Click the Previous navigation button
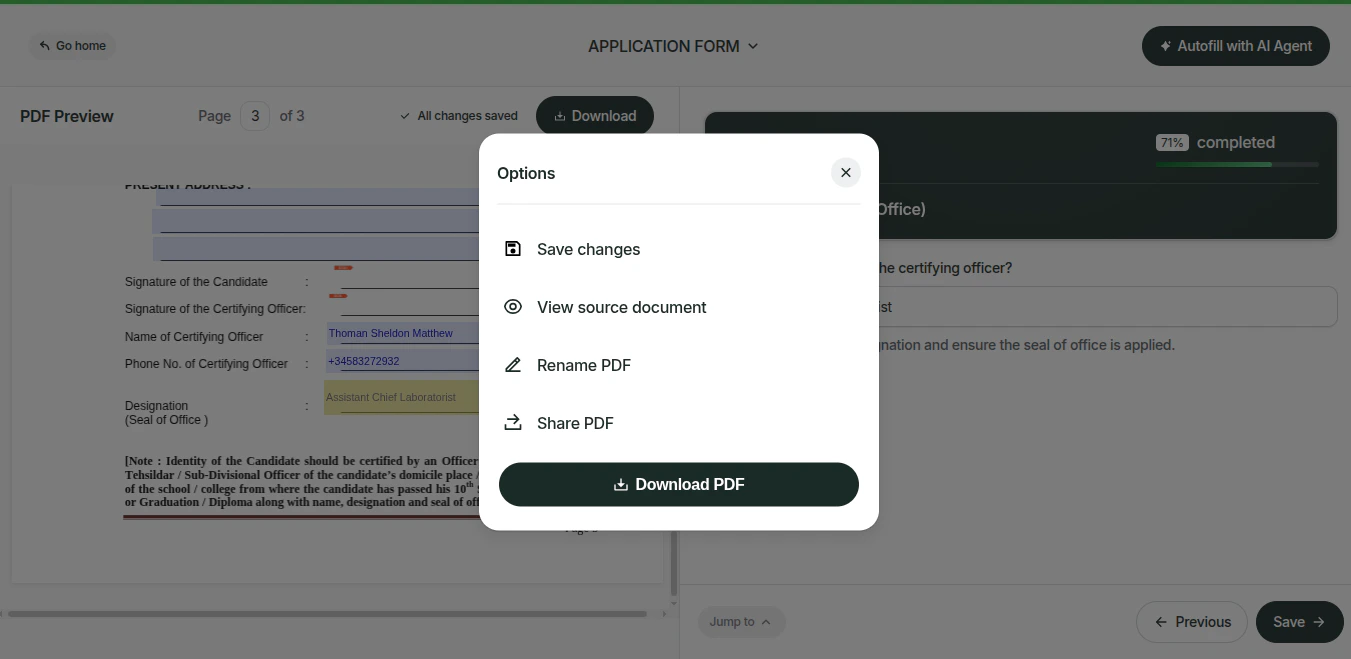 click(x=1191, y=621)
